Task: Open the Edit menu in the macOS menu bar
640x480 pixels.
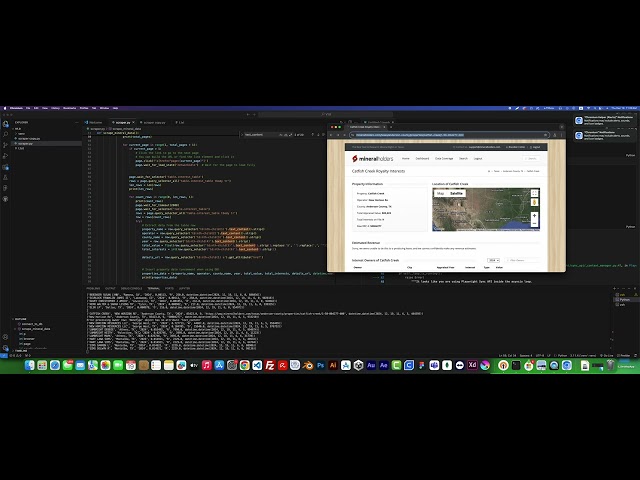Action: click(36, 108)
